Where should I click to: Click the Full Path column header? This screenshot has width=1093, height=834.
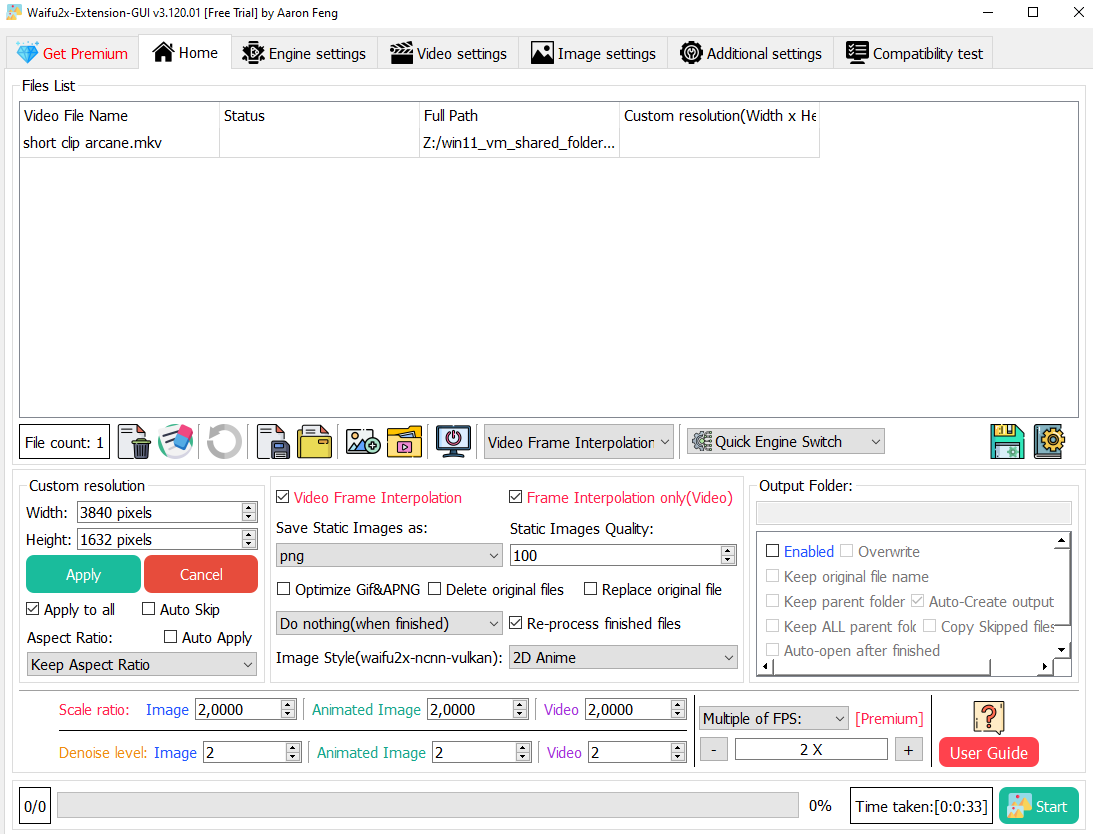point(519,116)
